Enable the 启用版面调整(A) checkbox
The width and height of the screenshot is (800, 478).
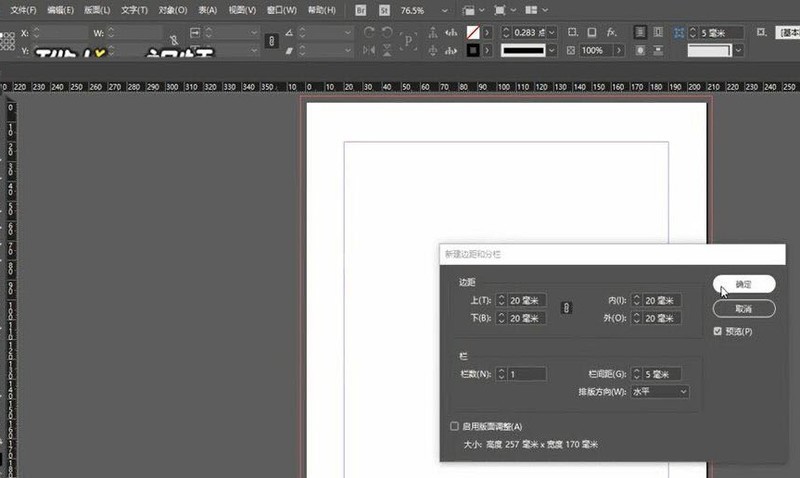[x=456, y=426]
